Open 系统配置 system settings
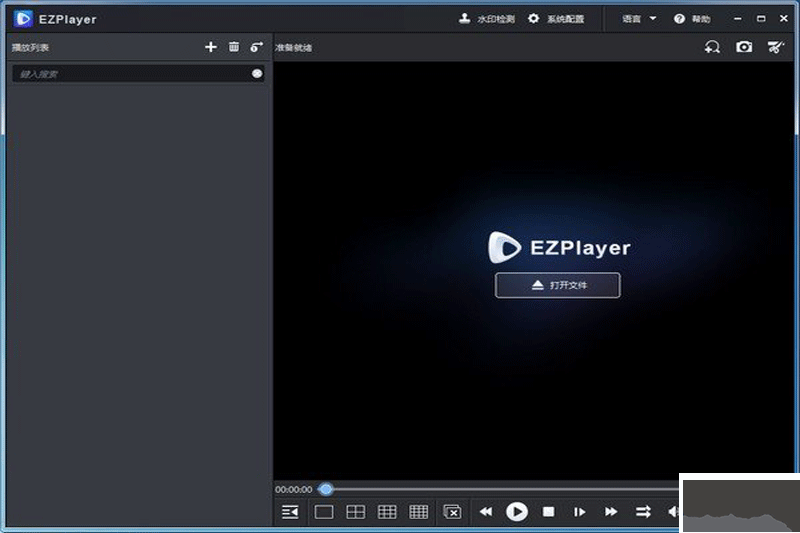The image size is (800, 533). [x=556, y=19]
